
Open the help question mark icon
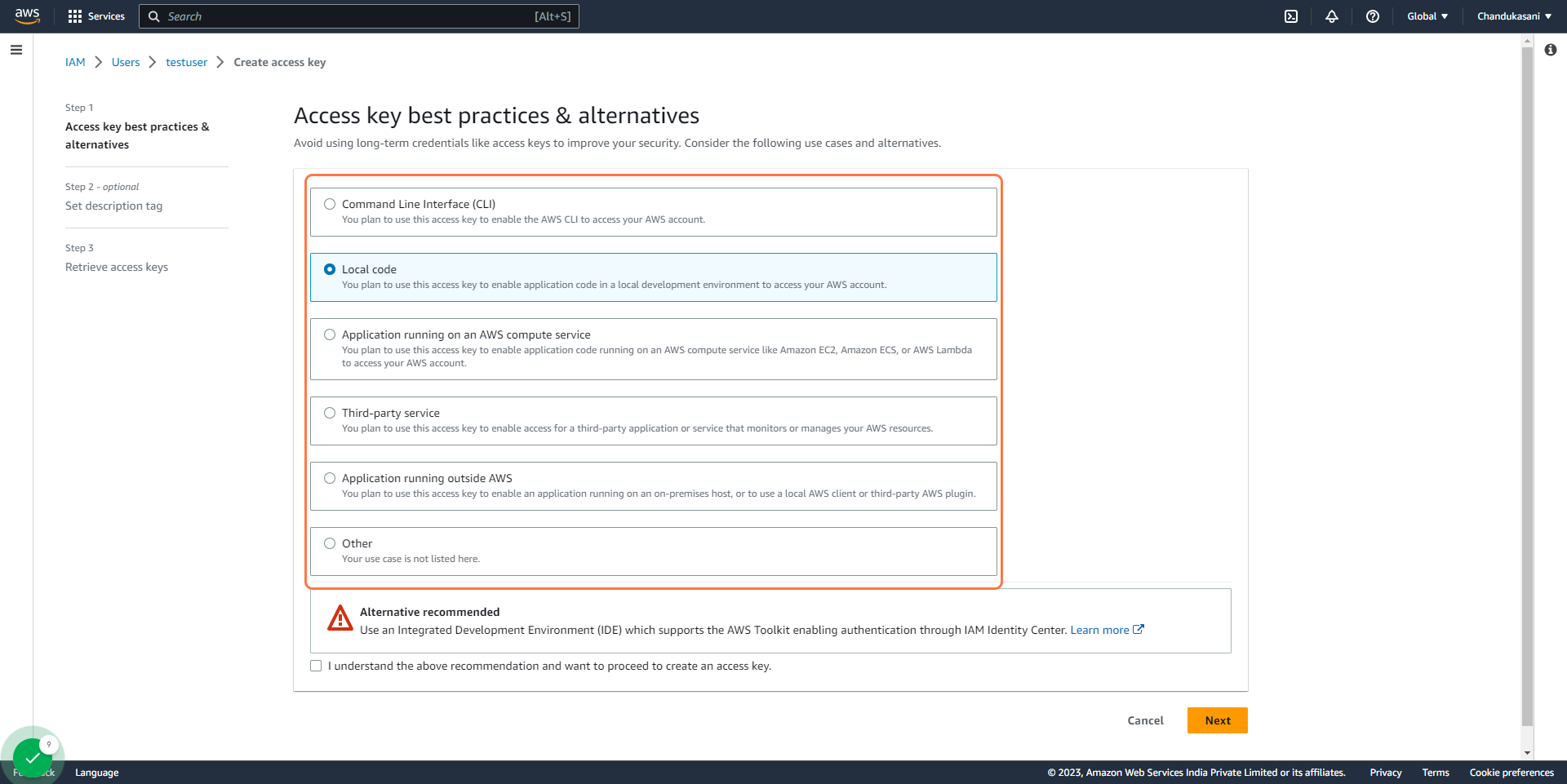pyautogui.click(x=1373, y=16)
